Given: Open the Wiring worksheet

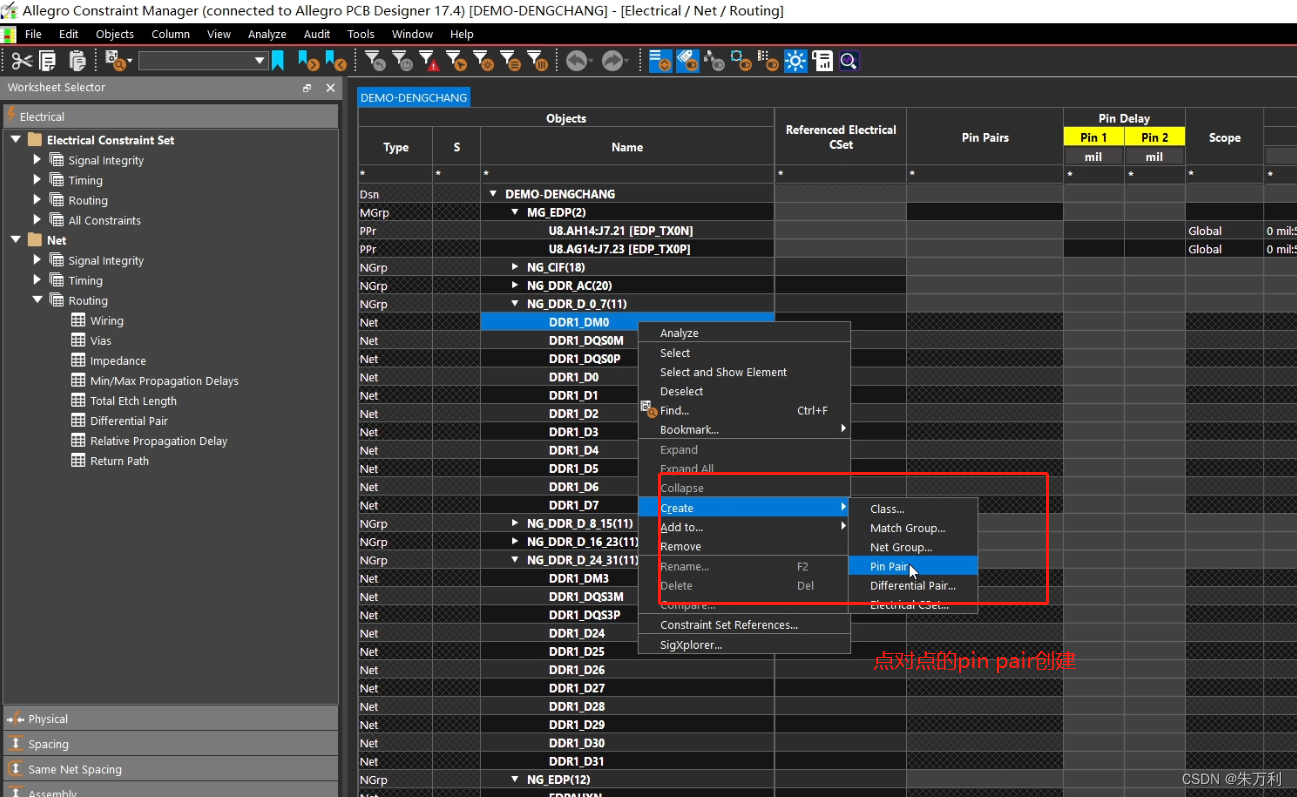Looking at the screenshot, I should 107,321.
